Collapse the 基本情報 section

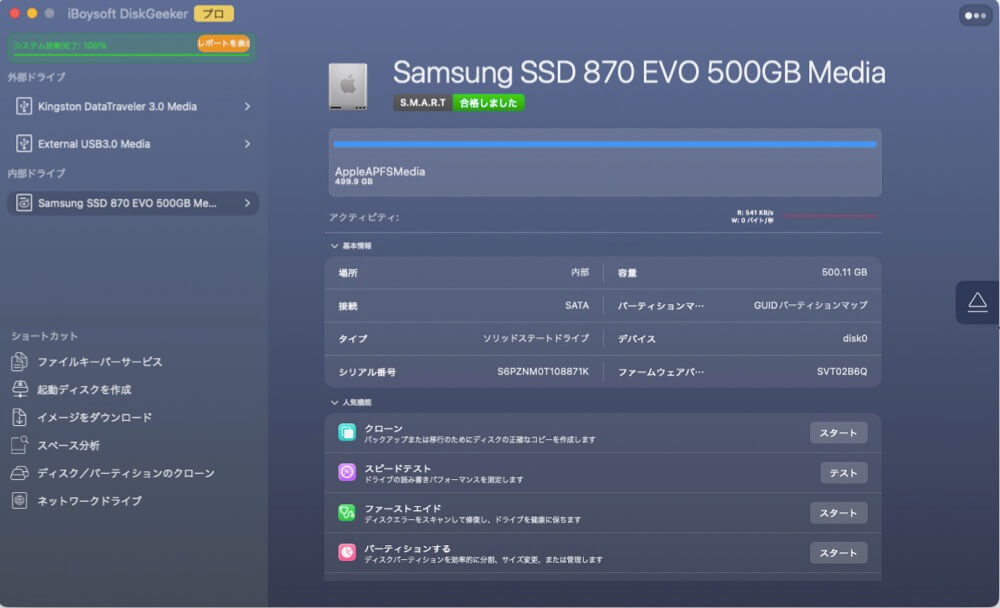tap(334, 246)
